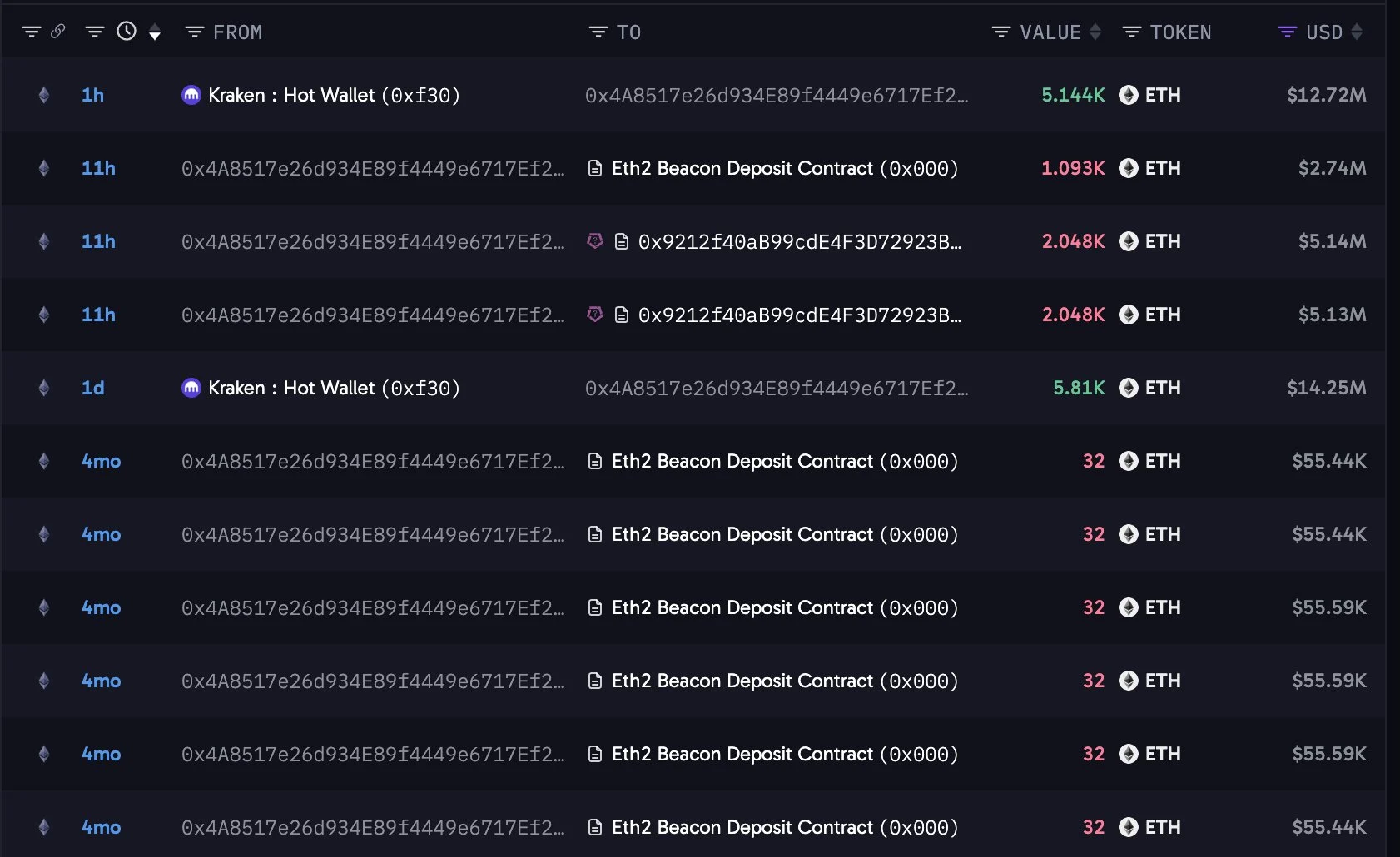This screenshot has width=1400, height=857.
Task: Open the 0x4A85 sender address in the $2.74M row
Action: tap(373, 168)
